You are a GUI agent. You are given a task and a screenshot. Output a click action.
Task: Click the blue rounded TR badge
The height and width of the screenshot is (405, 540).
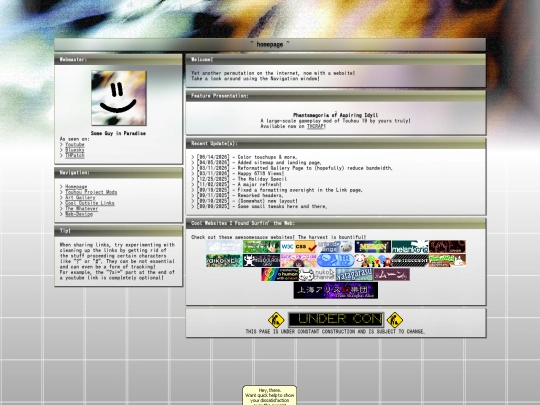click(x=335, y=261)
